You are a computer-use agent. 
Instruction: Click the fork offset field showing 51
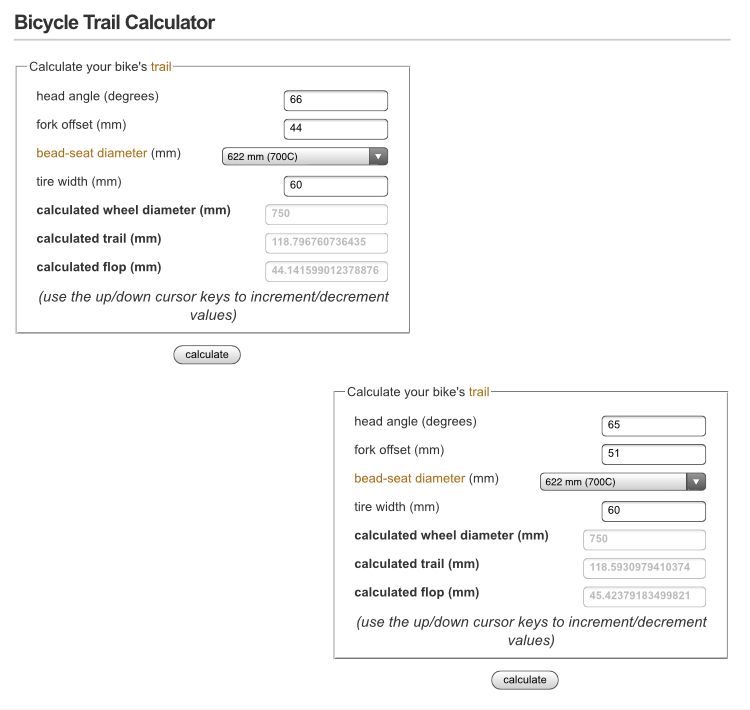(654, 454)
